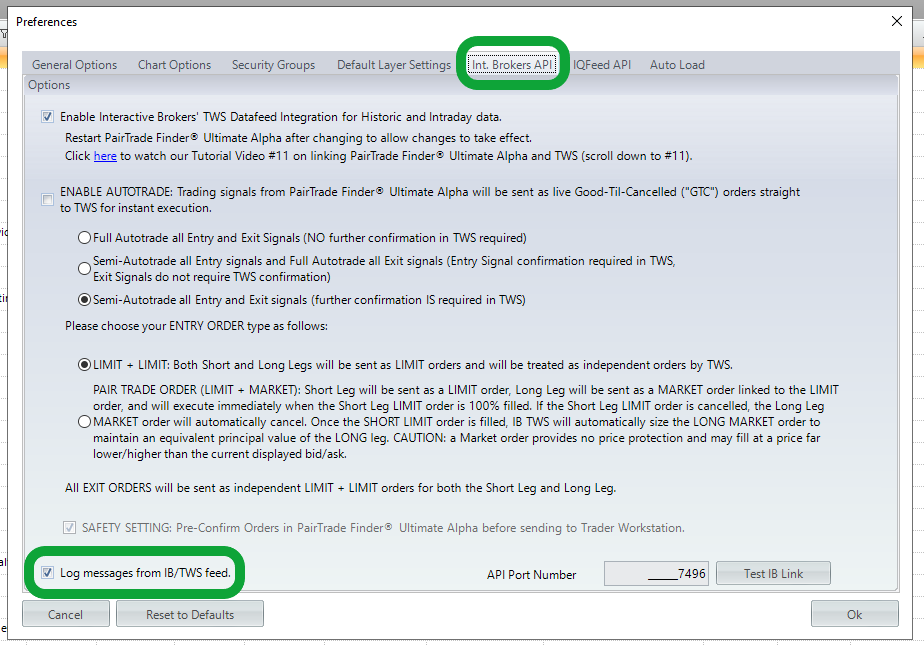Click the 'API Port Number' label

(532, 575)
